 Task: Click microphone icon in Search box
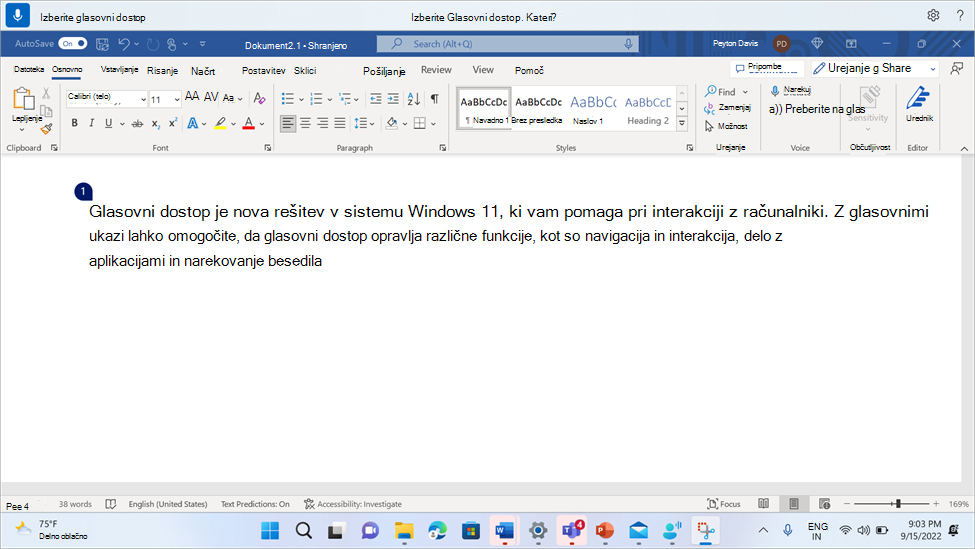coord(628,44)
